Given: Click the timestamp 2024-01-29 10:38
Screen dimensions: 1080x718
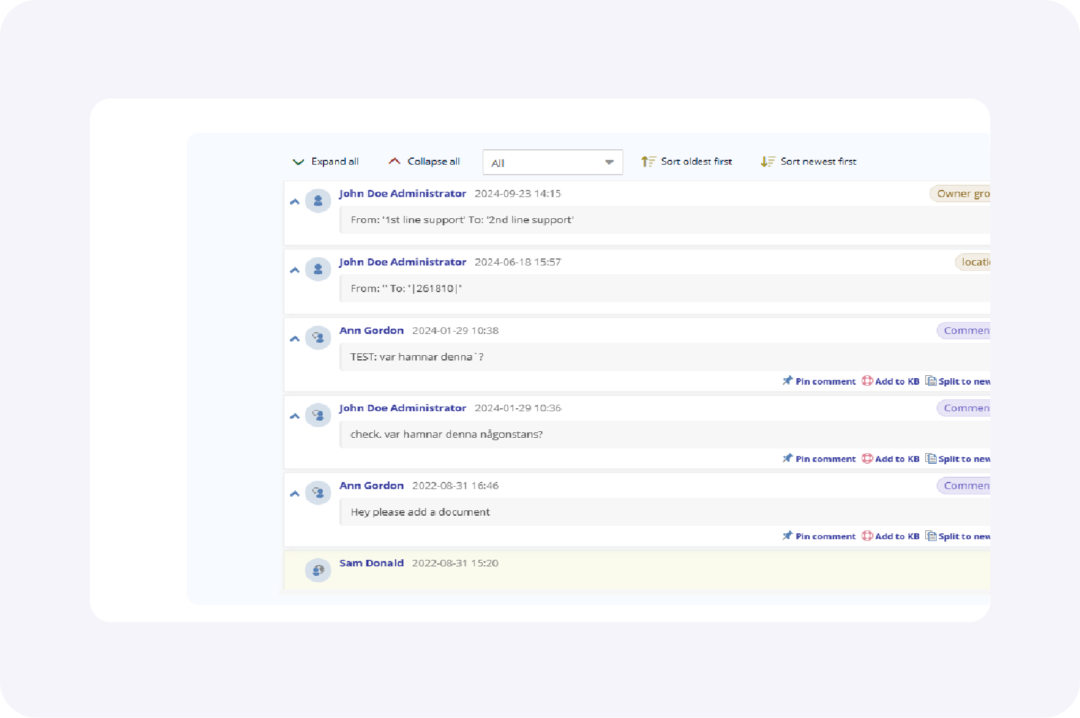Looking at the screenshot, I should pos(455,331).
